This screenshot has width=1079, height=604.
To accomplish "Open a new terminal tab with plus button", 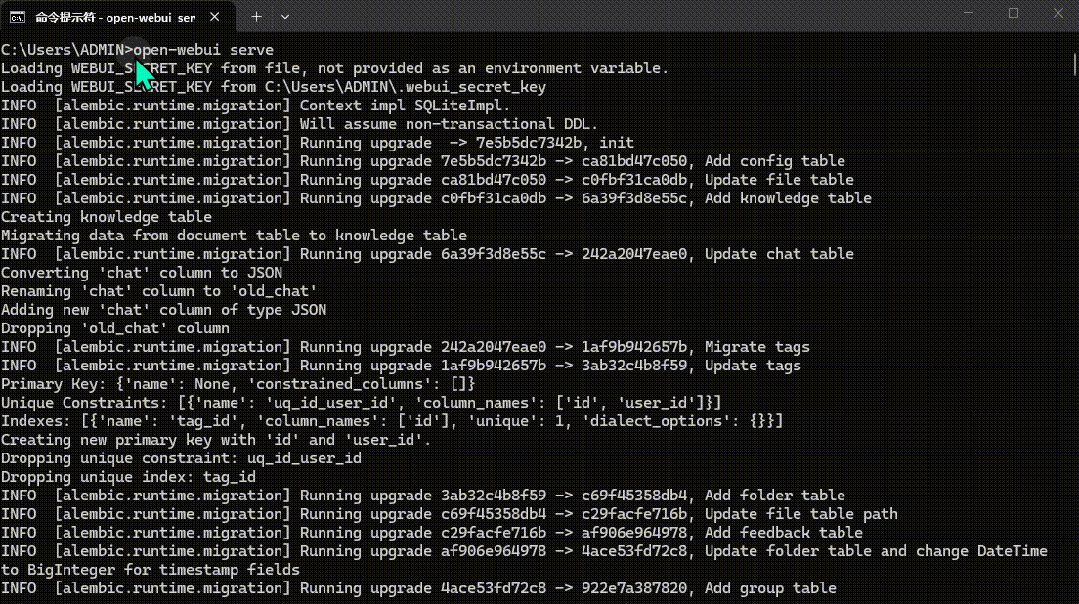I will (x=256, y=17).
